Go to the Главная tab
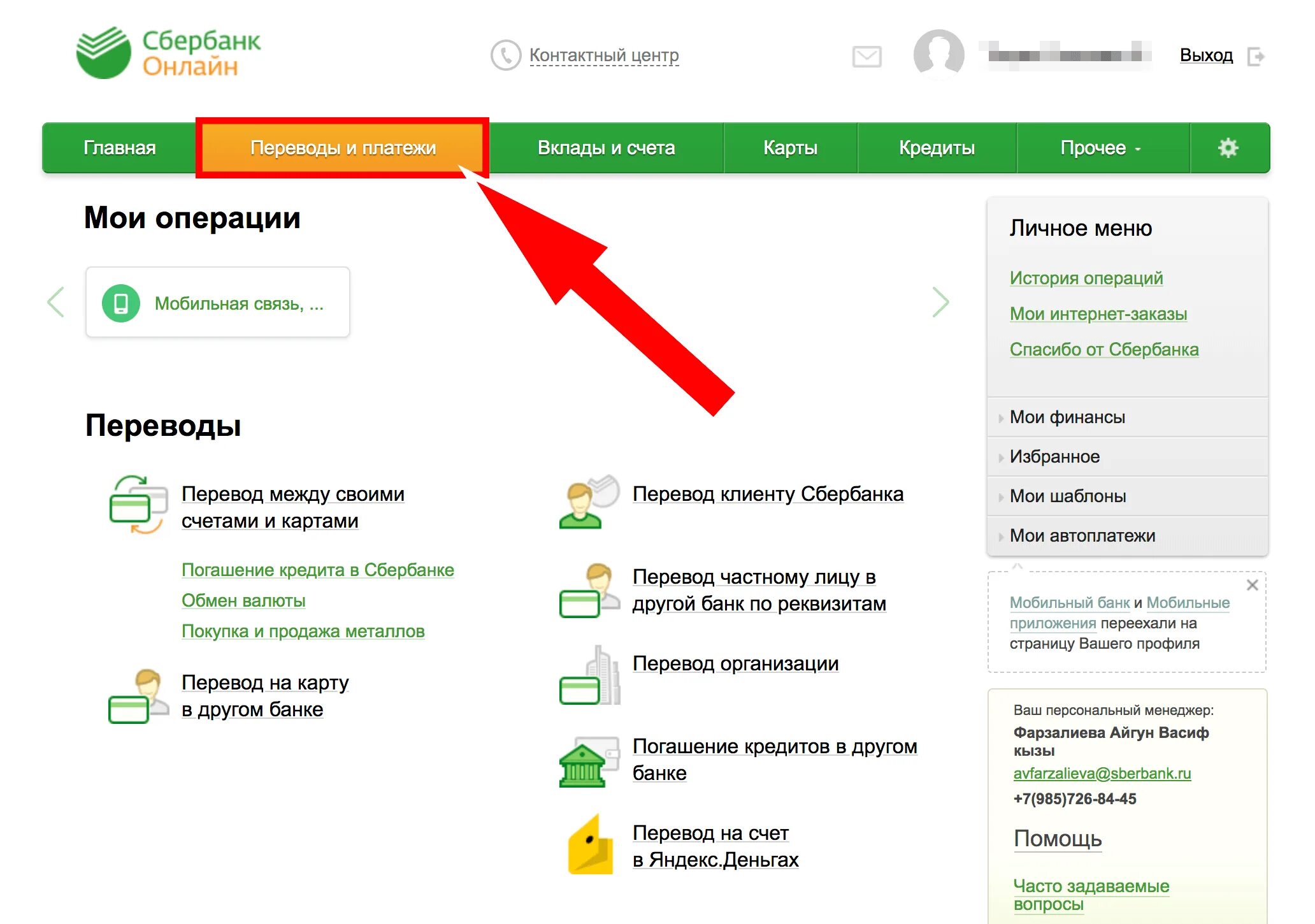The height and width of the screenshot is (924, 1315). tap(120, 148)
